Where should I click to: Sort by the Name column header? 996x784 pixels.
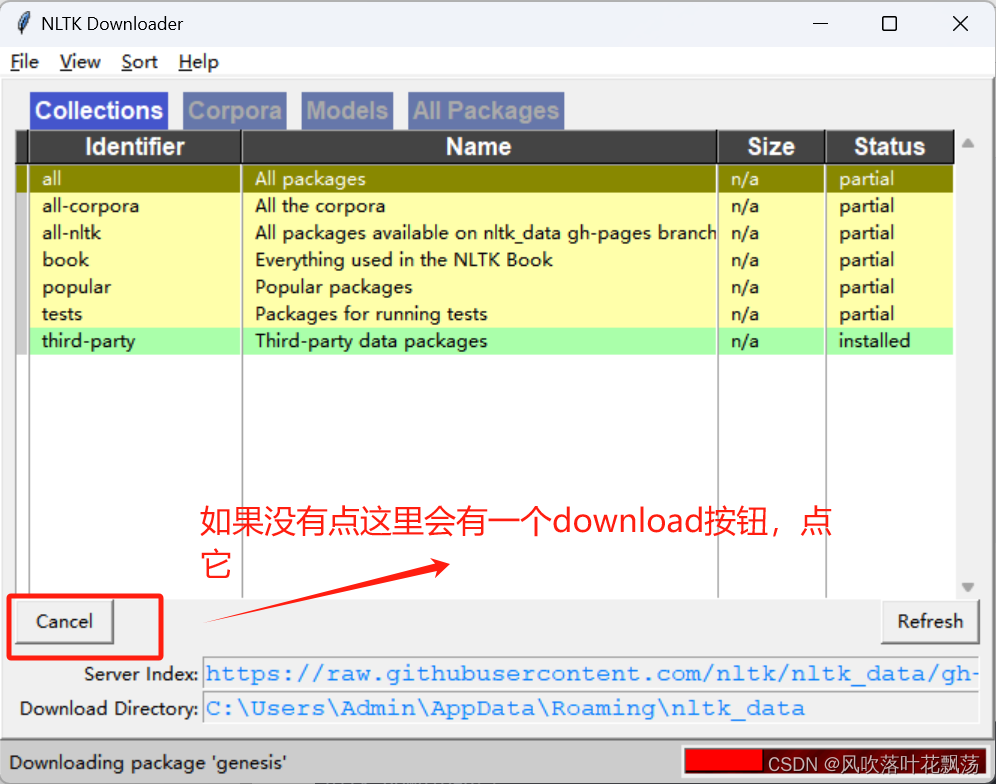[479, 147]
